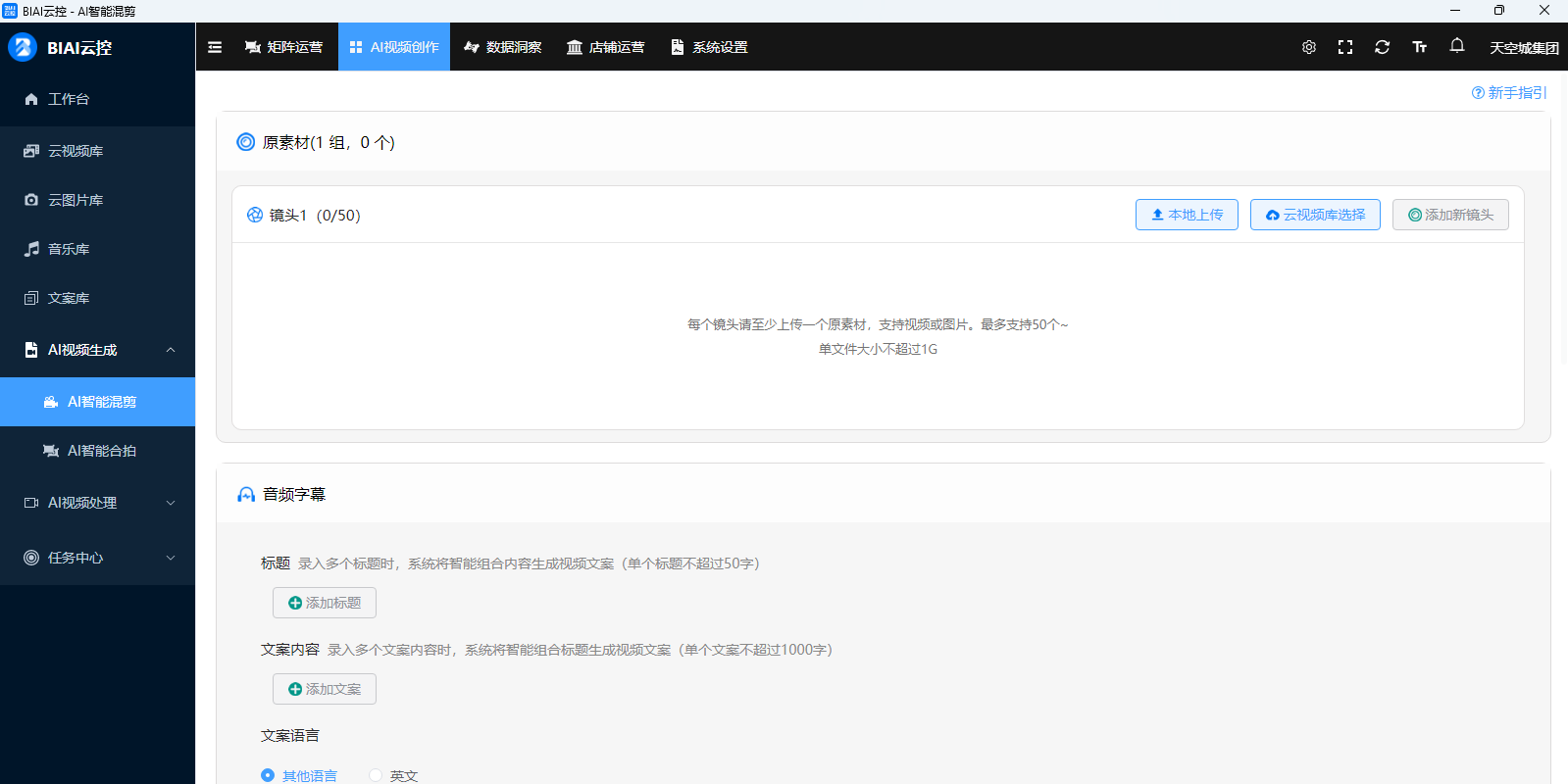This screenshot has height=784, width=1568.
Task: Toggle fullscreen mode icon
Action: [1345, 47]
